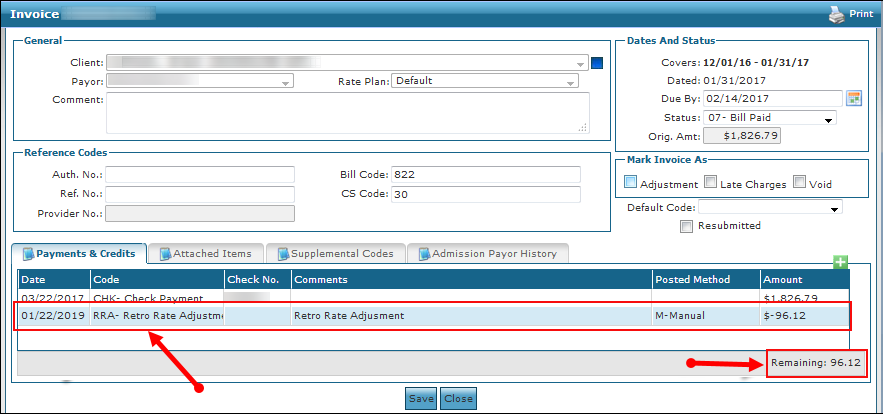Screen dimensions: 883x414
Task: Click the blue square beside Client field
Action: 597,63
